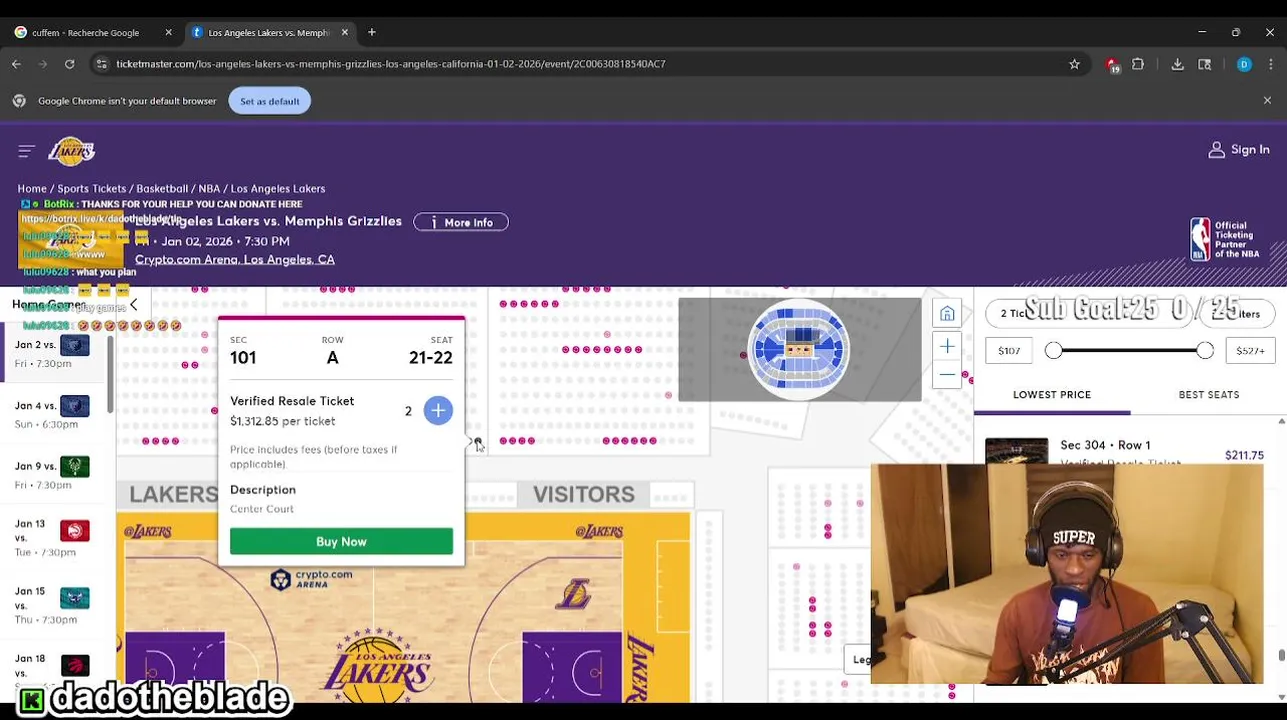Switch to the BEST SEATS tab
This screenshot has width=1287, height=720.
tap(1208, 395)
